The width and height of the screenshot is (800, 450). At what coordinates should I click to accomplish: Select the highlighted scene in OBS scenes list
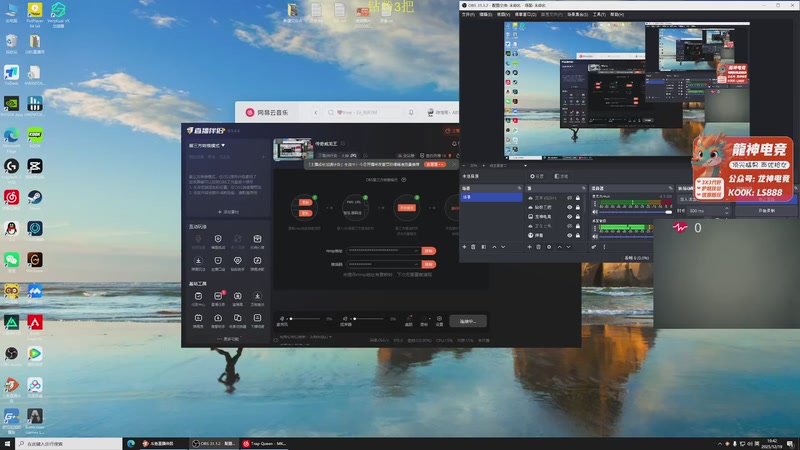pos(491,197)
